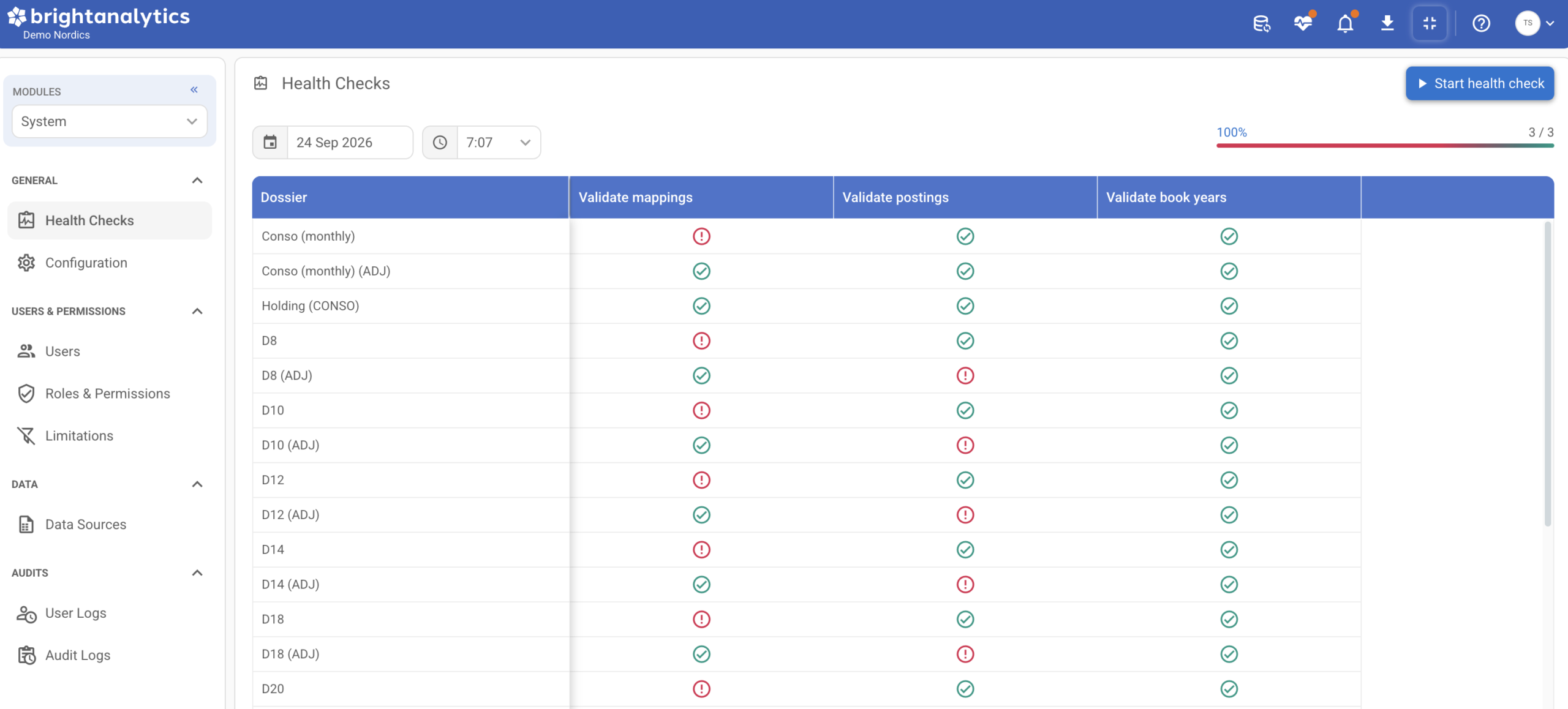Click the date field 24 Sep 2026
Viewport: 1568px width, 709px height.
pos(350,143)
